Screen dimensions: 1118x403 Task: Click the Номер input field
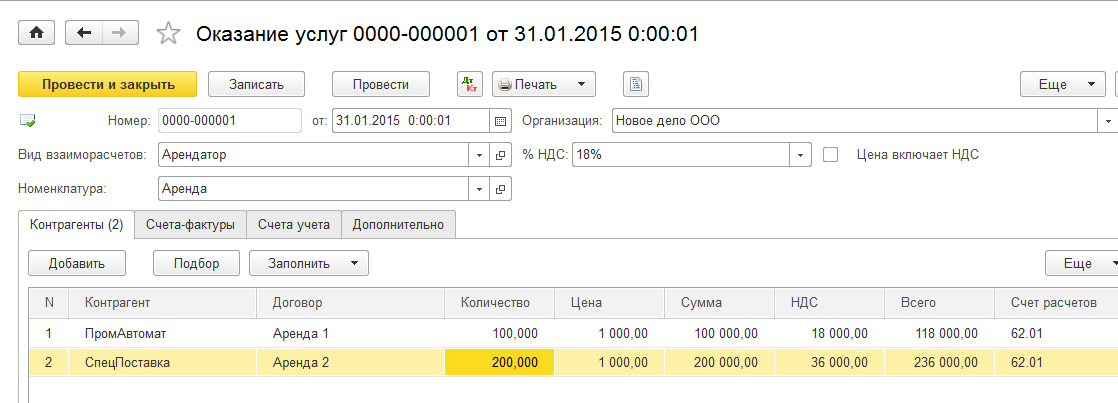(x=229, y=121)
